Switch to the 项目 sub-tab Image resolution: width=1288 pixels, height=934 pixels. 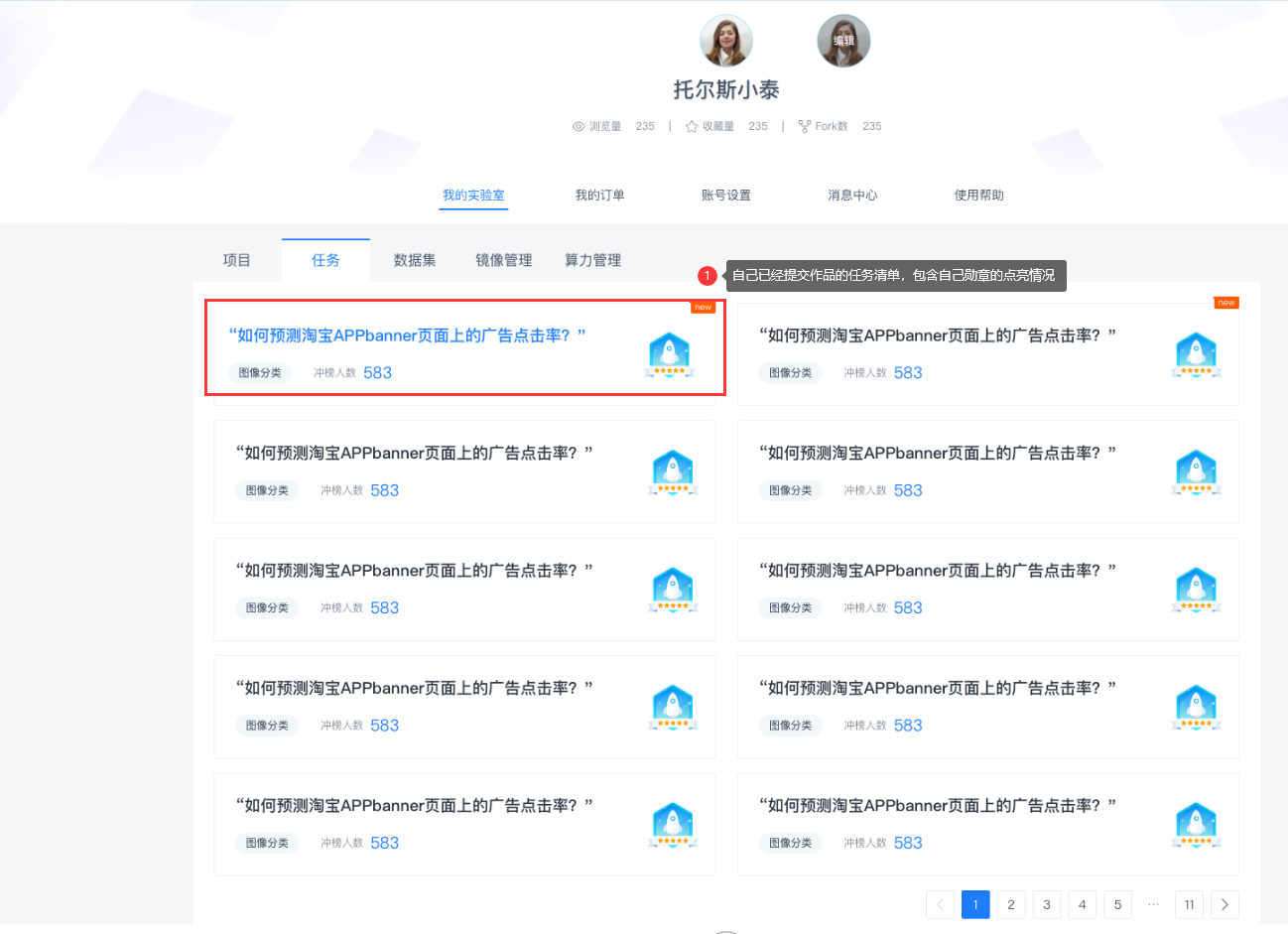pos(237,260)
